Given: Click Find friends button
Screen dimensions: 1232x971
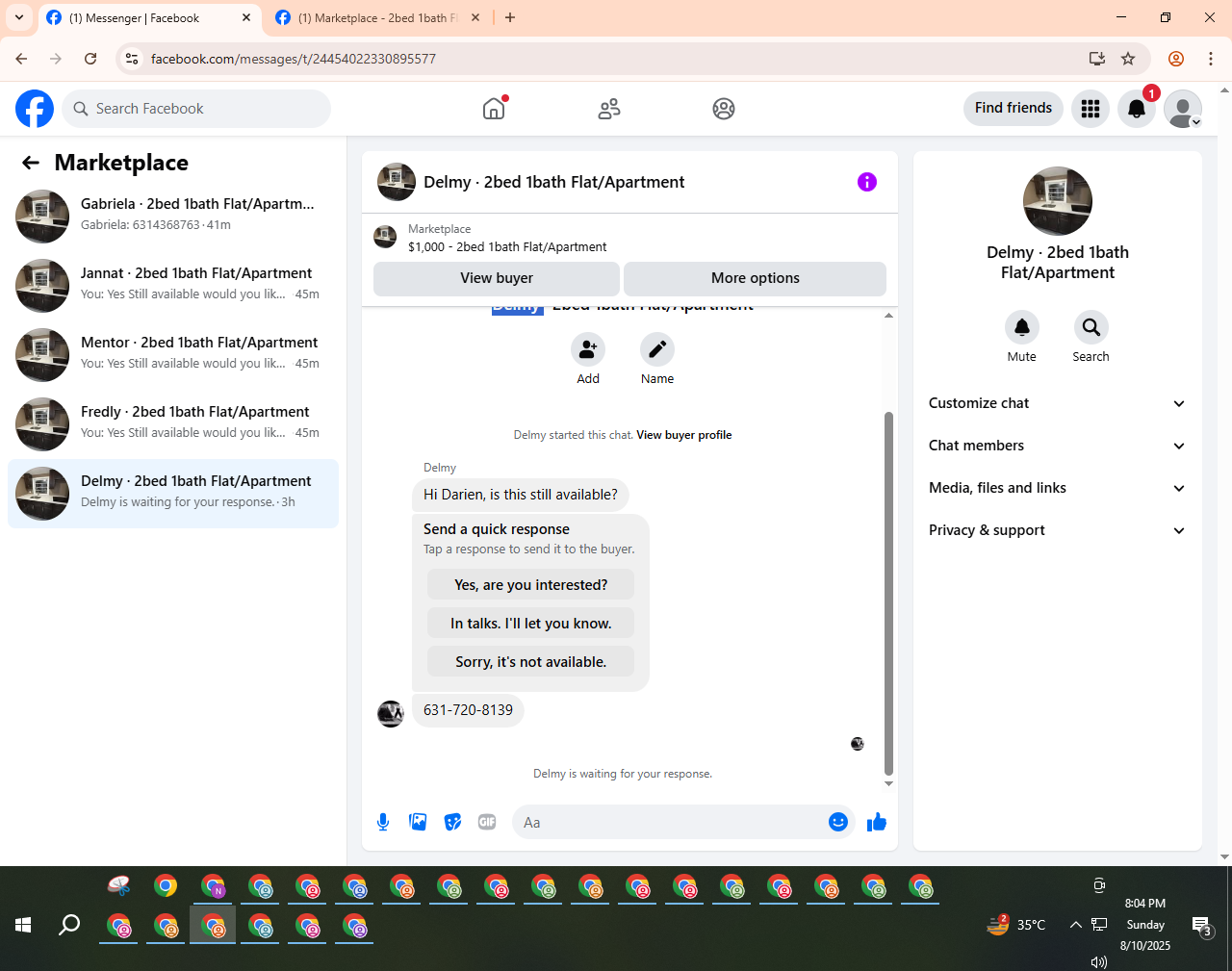Looking at the screenshot, I should pos(1014,108).
